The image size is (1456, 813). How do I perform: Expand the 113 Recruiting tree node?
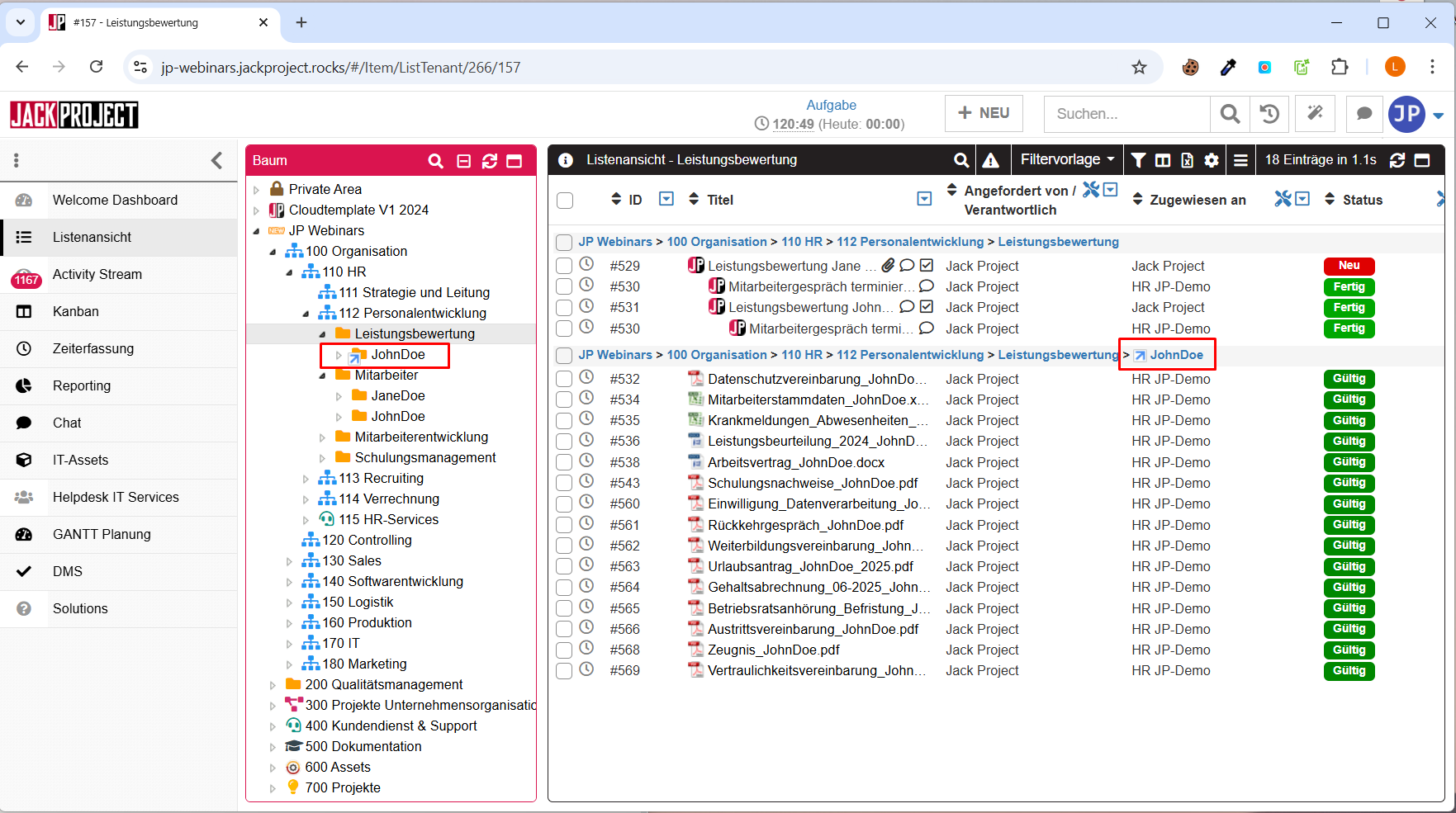click(x=306, y=479)
